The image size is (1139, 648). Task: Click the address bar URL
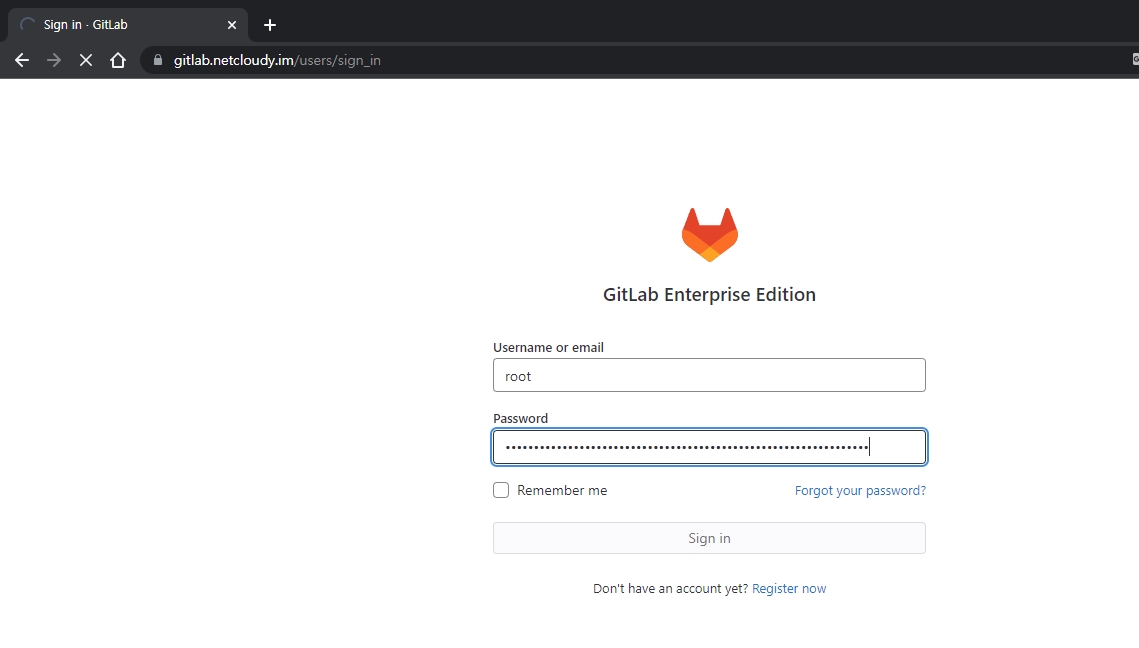[x=277, y=60]
